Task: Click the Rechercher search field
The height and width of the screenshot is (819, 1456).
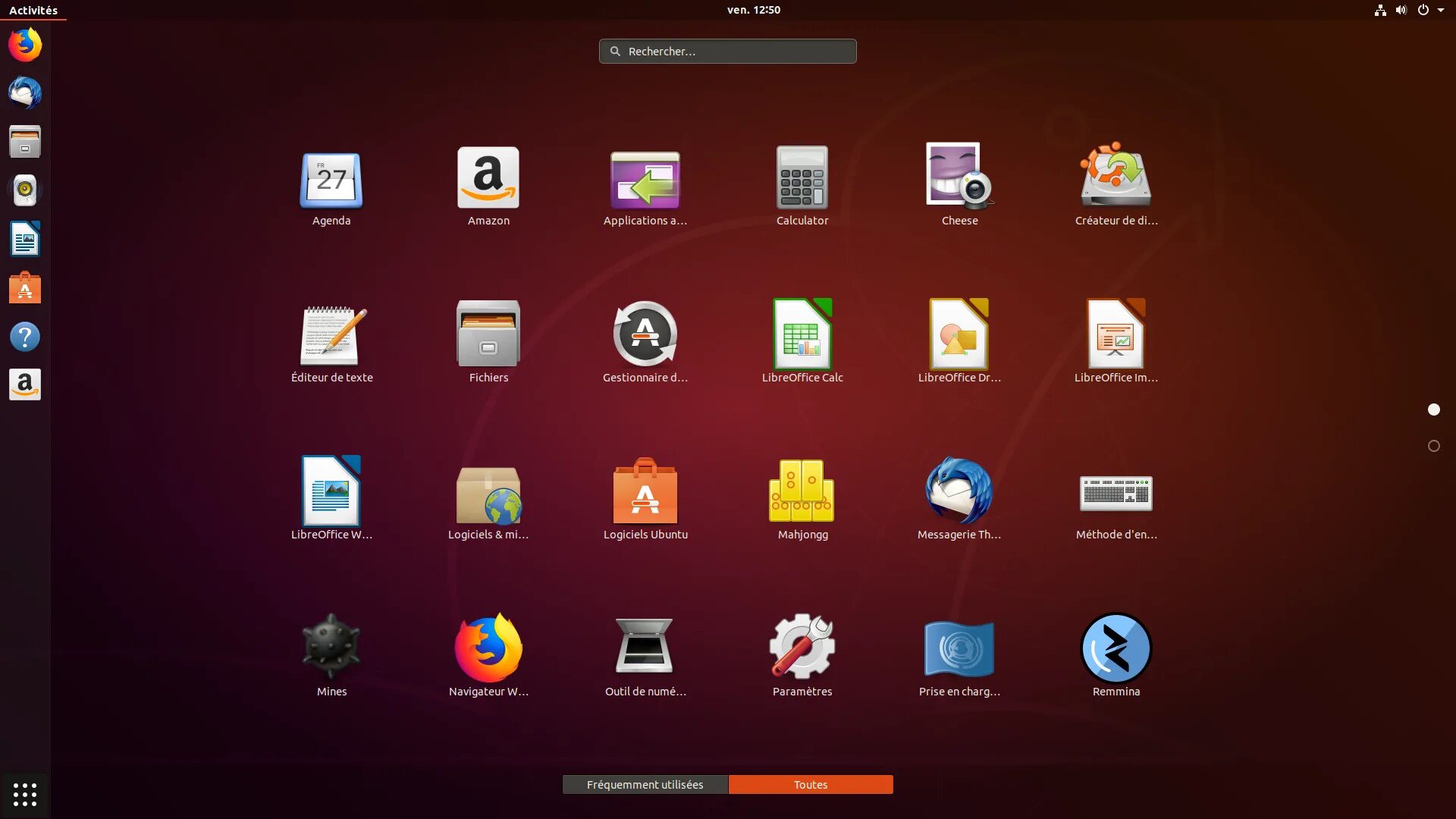Action: [x=728, y=51]
